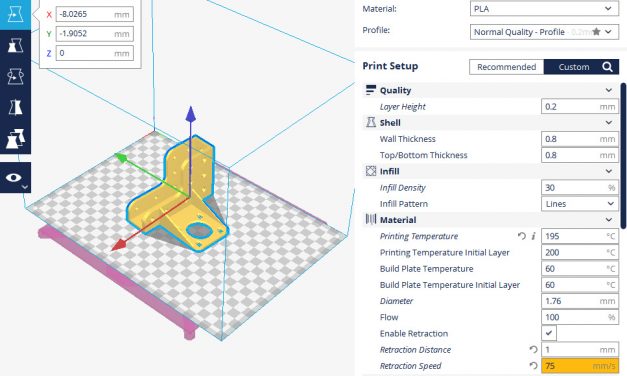Edit the Wall Thickness value field
This screenshot has height=376, width=627.
(579, 139)
